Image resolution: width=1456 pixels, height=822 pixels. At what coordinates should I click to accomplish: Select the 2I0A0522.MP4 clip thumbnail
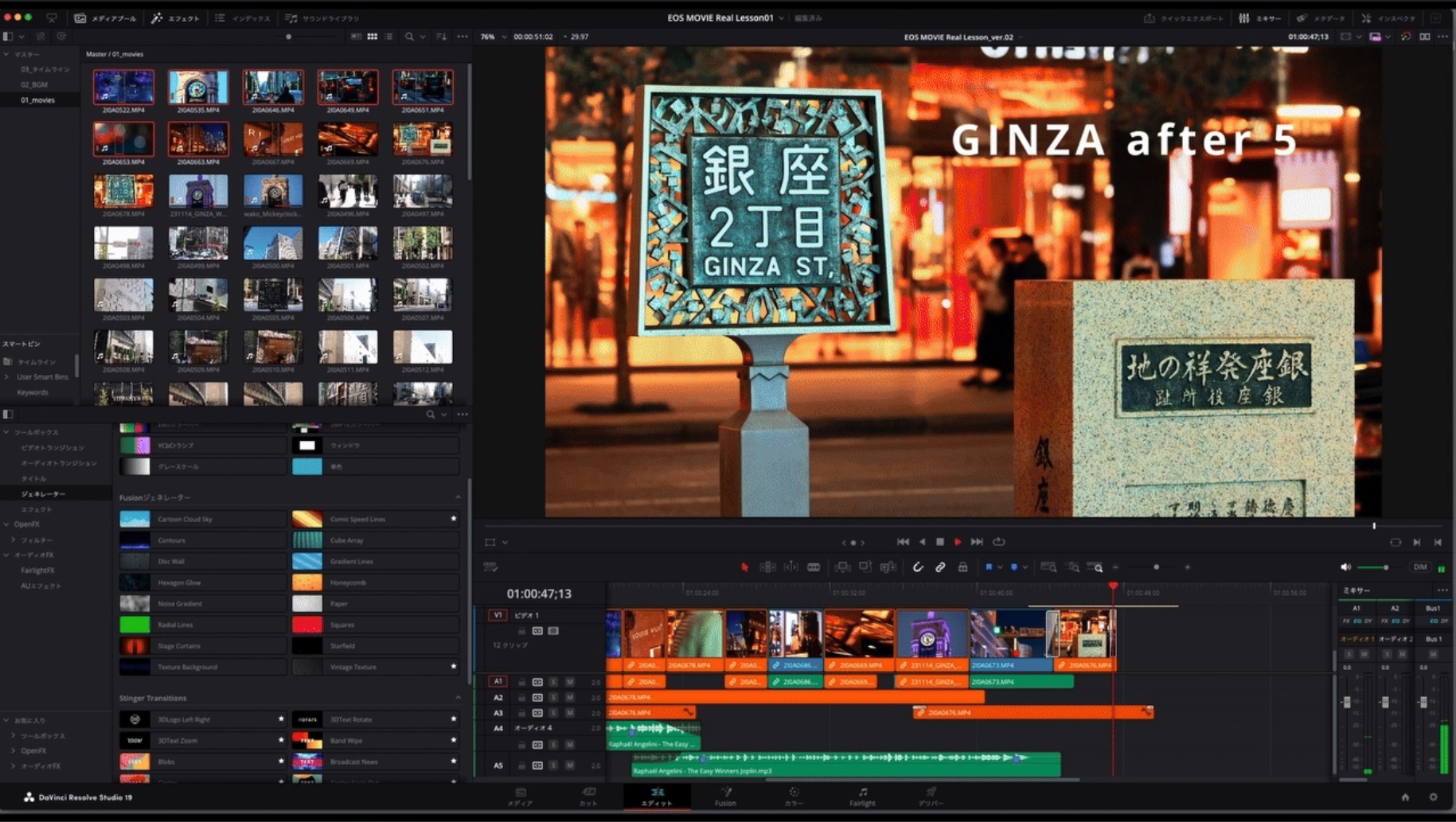123,88
